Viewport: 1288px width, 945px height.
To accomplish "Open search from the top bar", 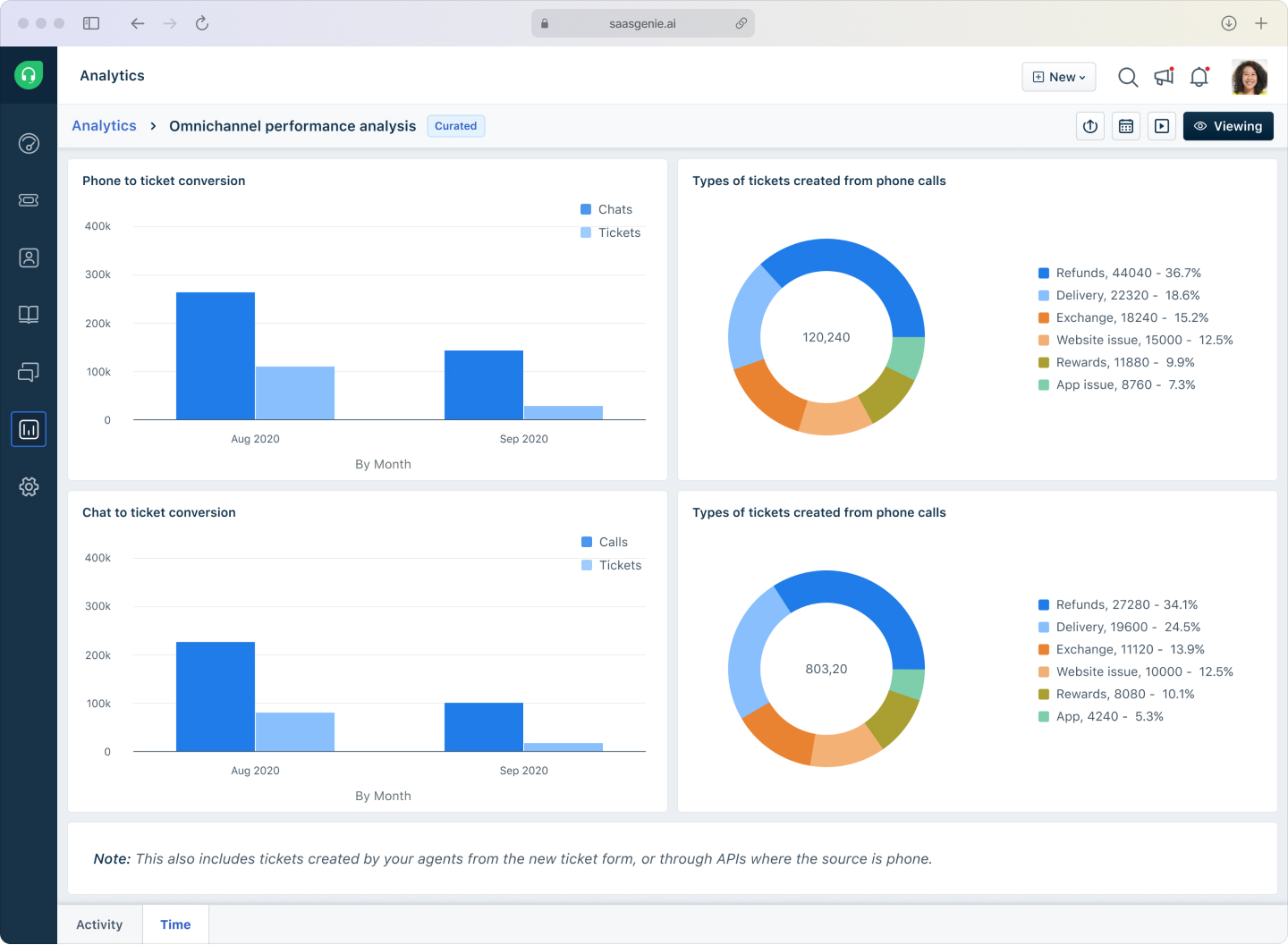I will [x=1127, y=77].
